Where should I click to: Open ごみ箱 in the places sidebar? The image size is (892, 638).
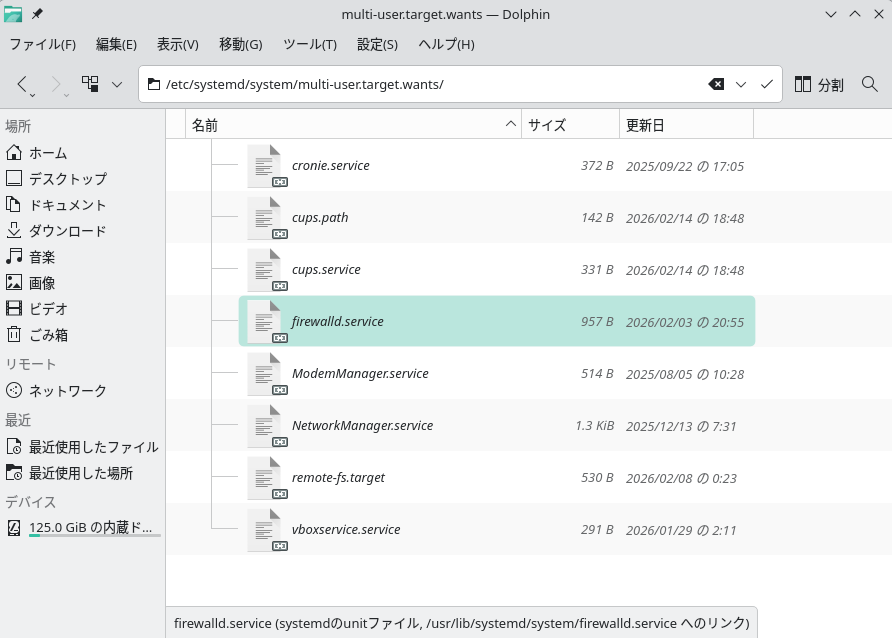coord(48,335)
